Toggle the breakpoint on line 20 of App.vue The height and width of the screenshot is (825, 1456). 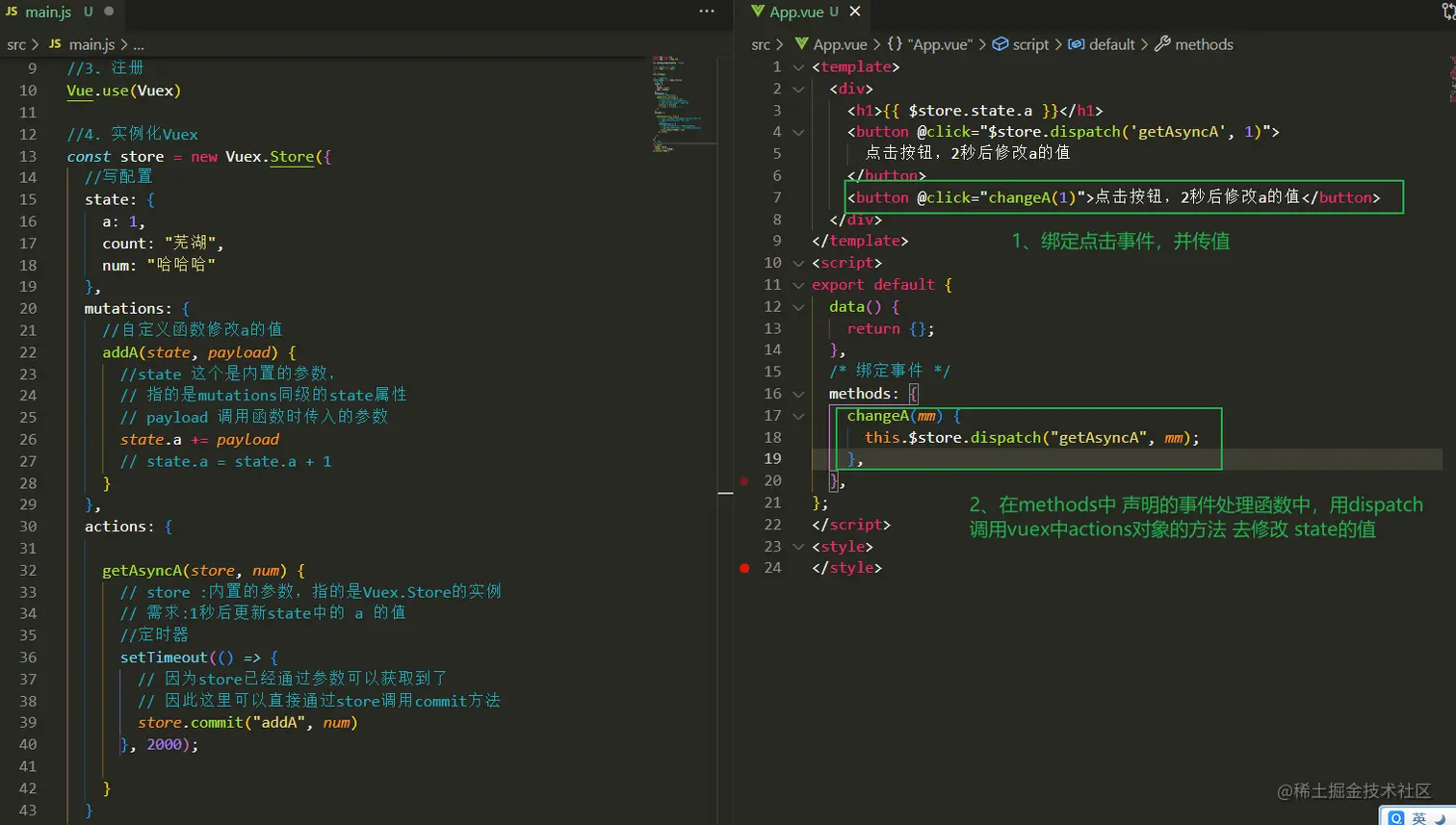(744, 480)
